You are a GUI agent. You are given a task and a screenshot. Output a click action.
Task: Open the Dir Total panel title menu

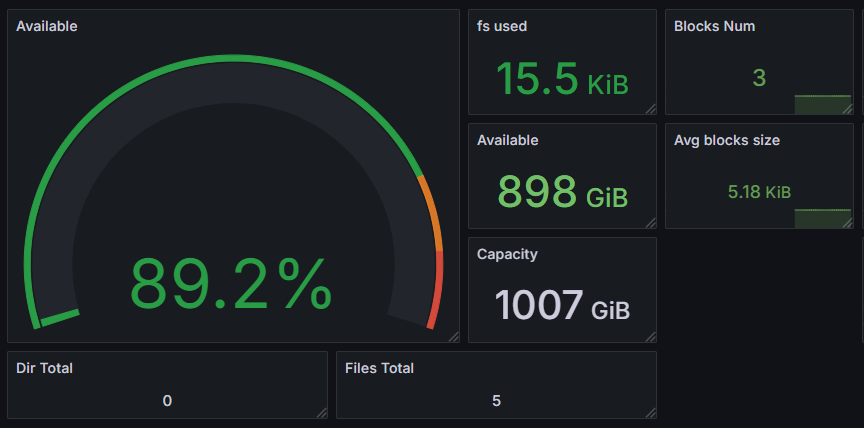(45, 368)
